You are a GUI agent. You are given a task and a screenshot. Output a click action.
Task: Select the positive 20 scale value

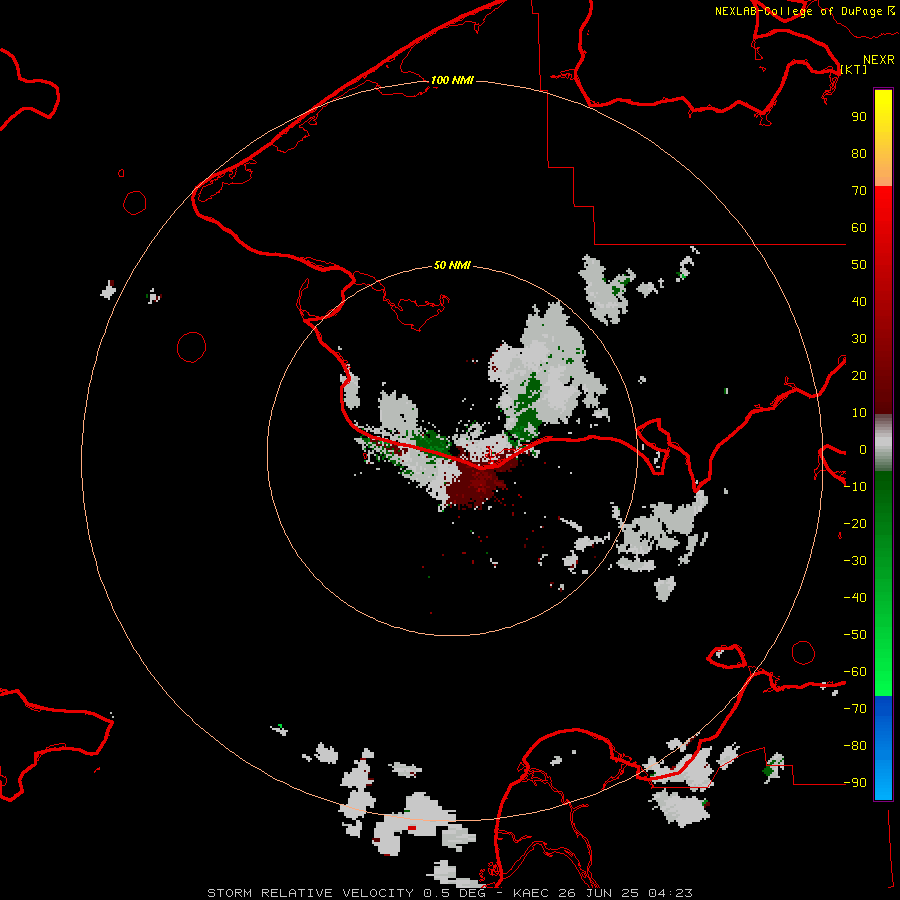(x=859, y=376)
